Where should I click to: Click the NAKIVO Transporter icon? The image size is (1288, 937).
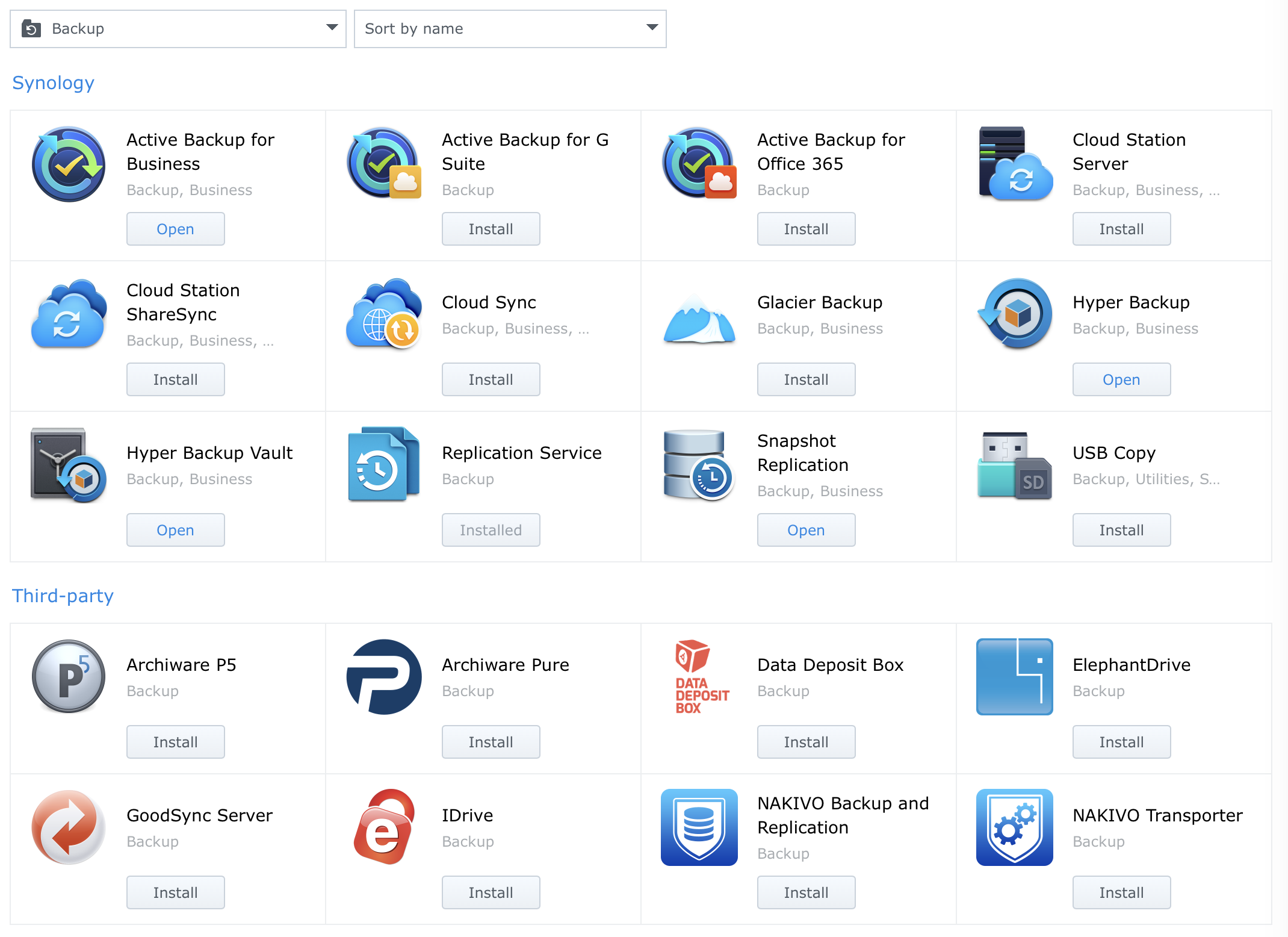[1015, 827]
